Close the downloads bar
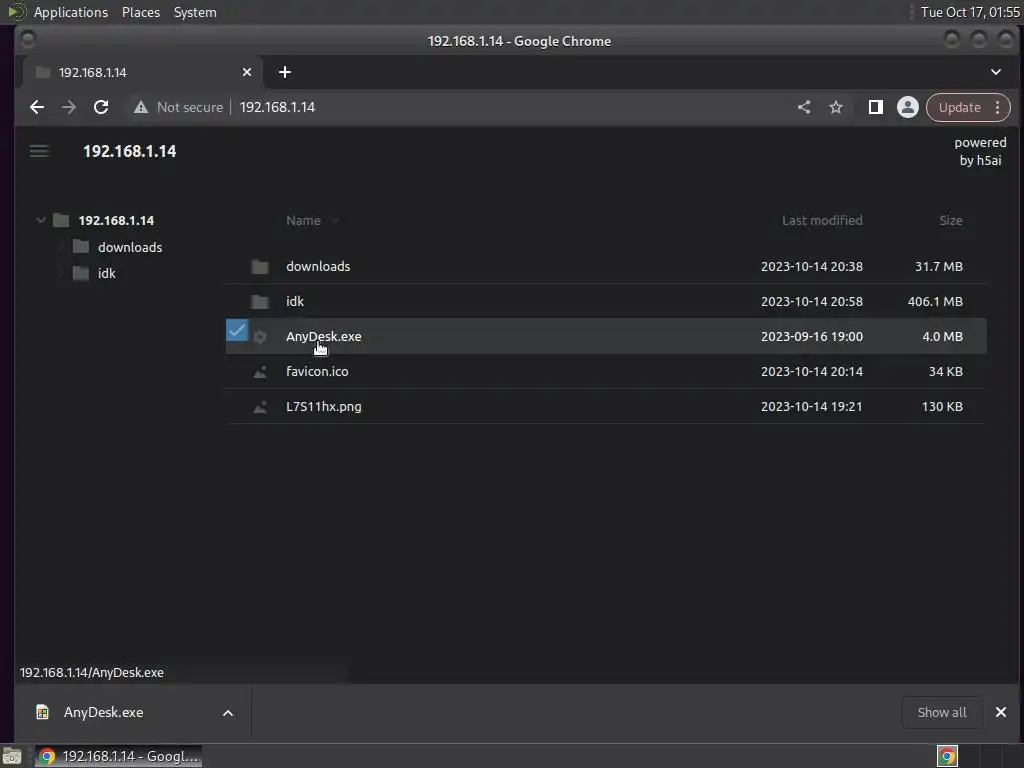This screenshot has width=1024, height=768. pyautogui.click(x=1000, y=712)
